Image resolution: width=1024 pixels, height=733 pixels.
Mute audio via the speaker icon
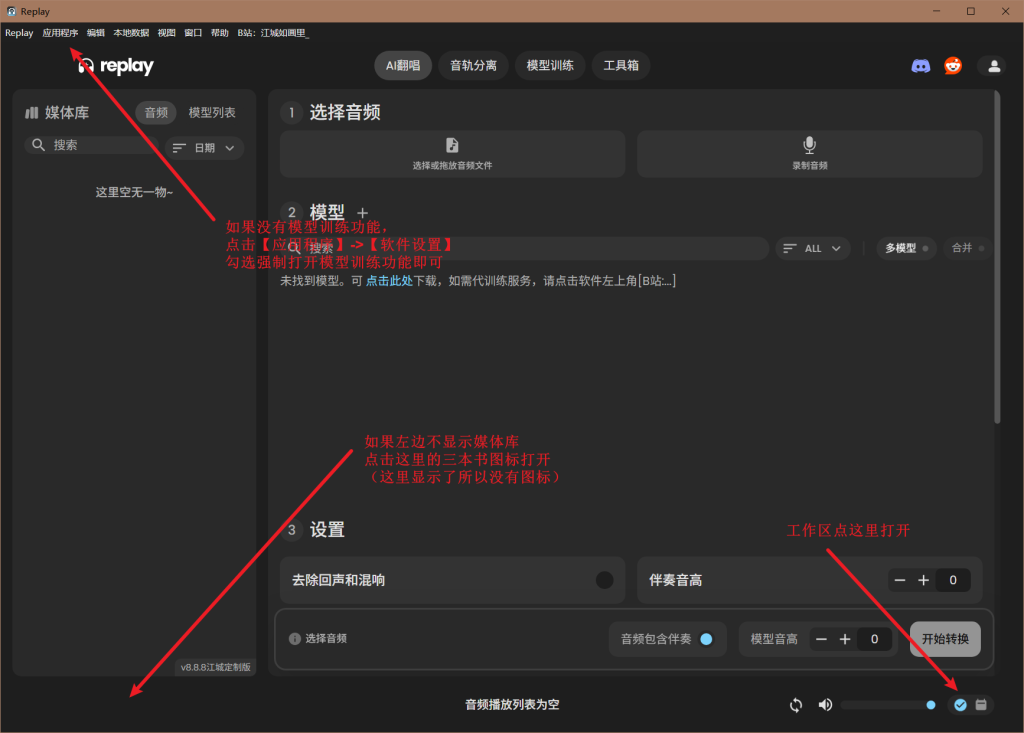825,704
